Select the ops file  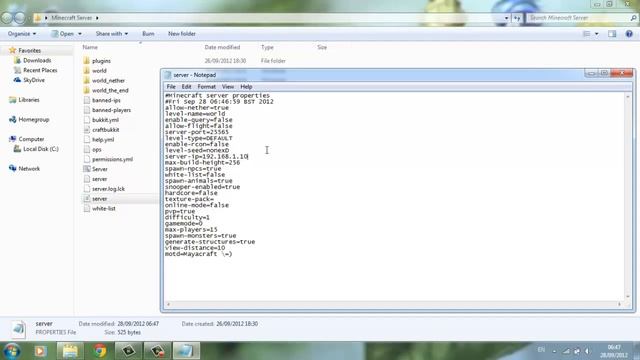[x=96, y=149]
